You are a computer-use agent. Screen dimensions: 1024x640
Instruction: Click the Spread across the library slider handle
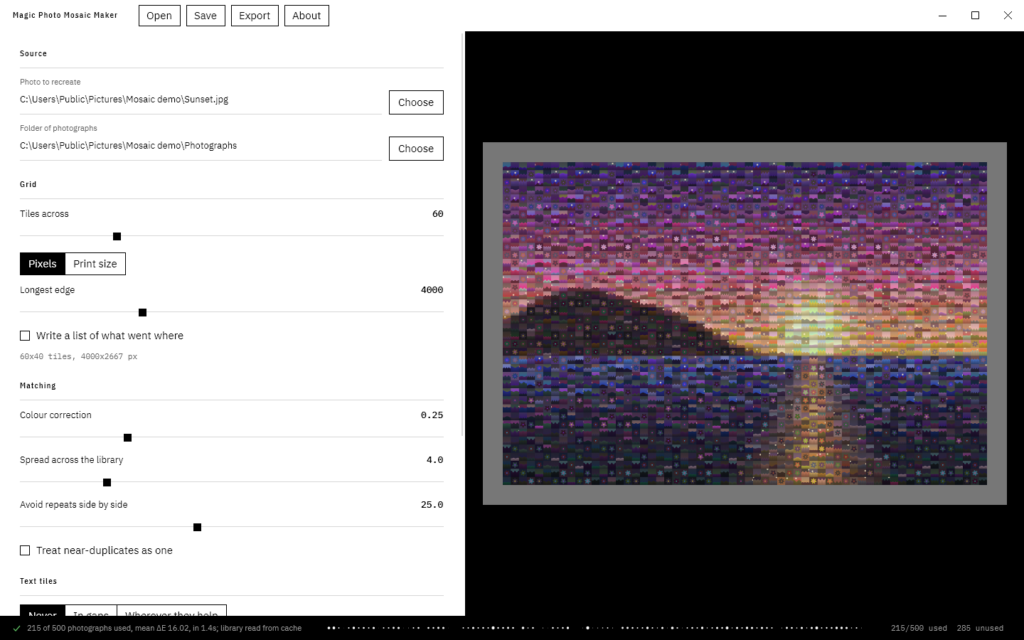(x=107, y=483)
